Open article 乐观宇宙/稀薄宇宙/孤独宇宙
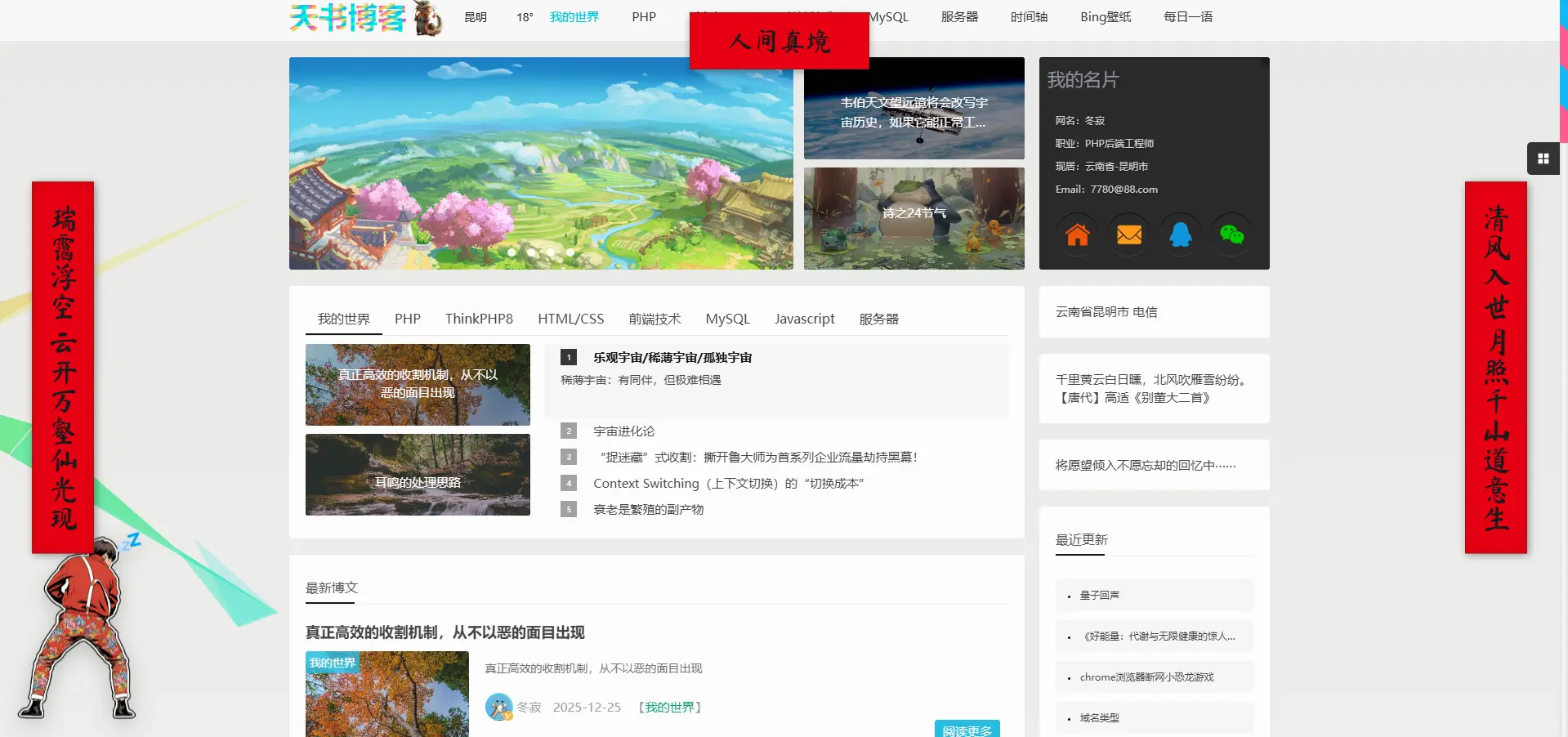 pyautogui.click(x=672, y=357)
